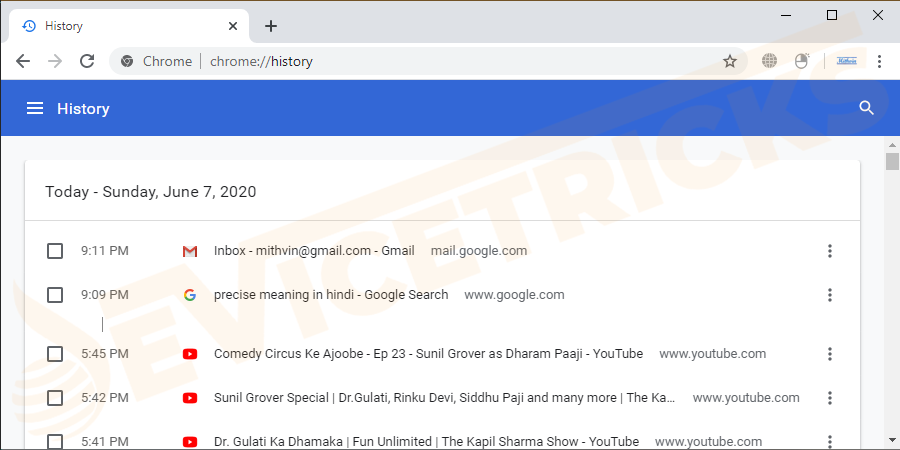900x450 pixels.
Task: Open Dr. Gulati Ka Dhamaka YouTube link
Action: [x=426, y=442]
